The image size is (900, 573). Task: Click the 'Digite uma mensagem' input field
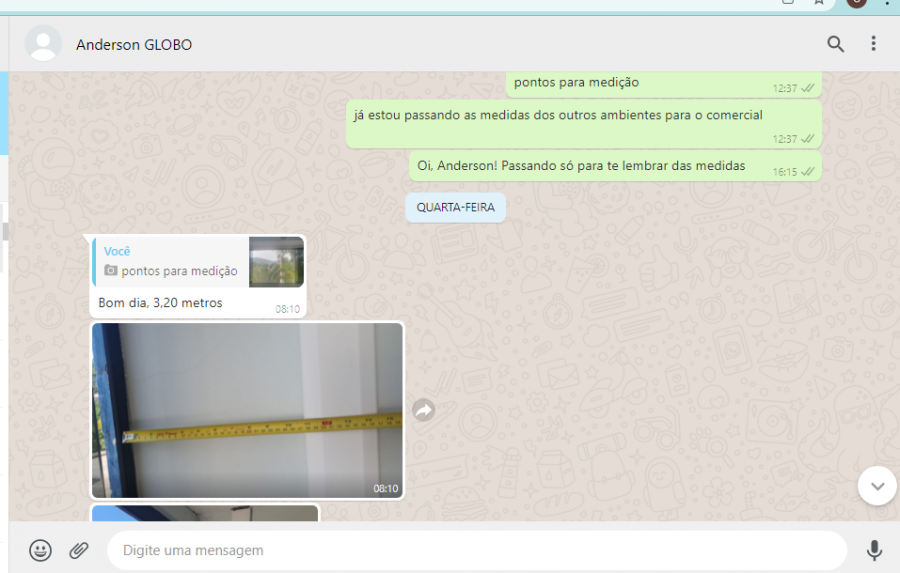click(477, 550)
